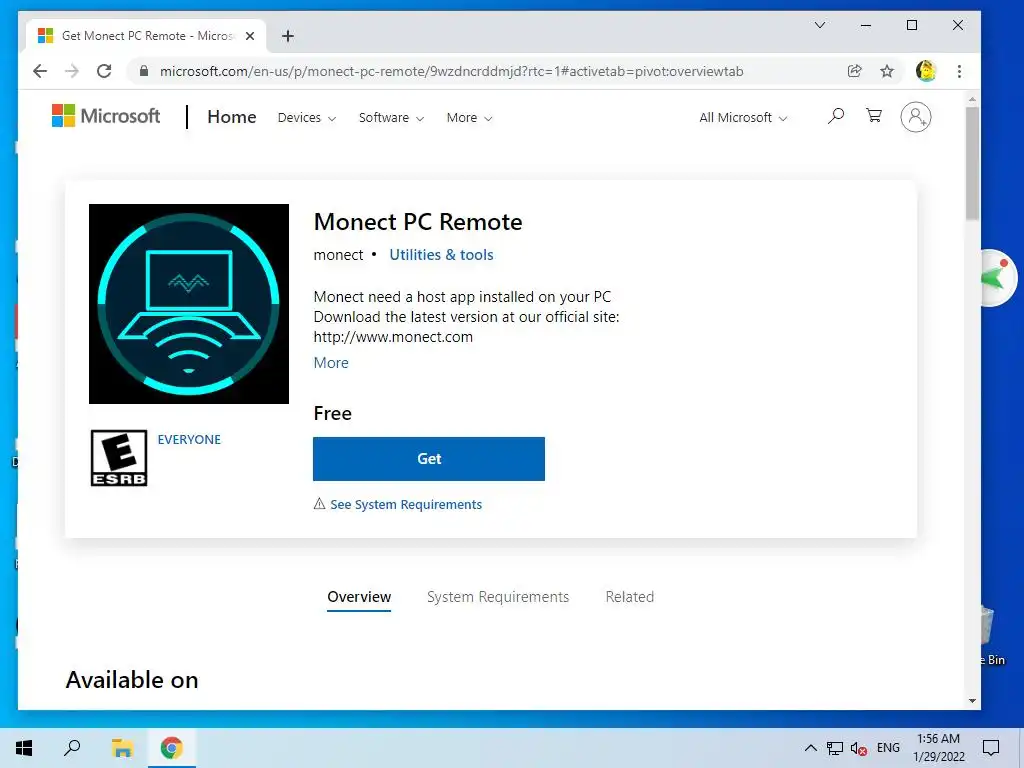Click the scrollbar down arrow
1024x768 pixels.
point(972,701)
